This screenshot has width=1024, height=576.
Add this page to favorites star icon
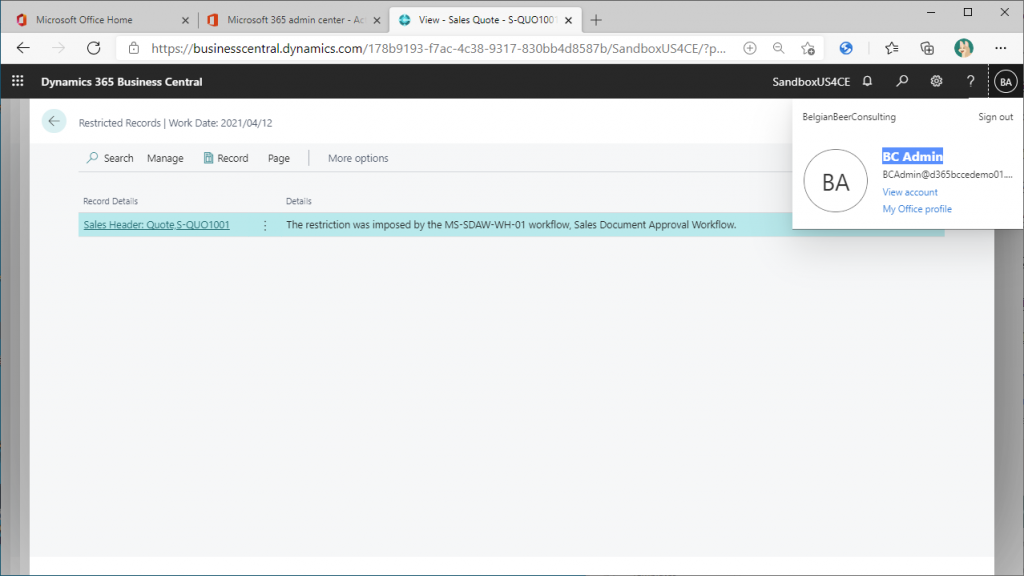[808, 48]
